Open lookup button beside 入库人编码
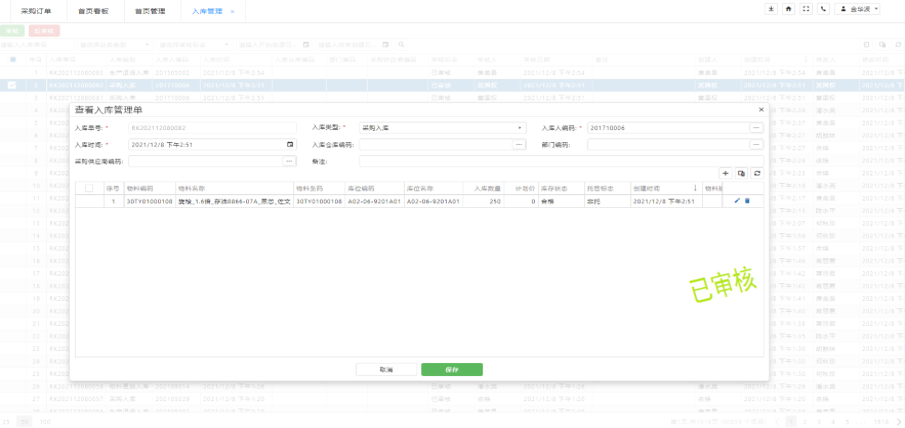The image size is (905, 428). (x=756, y=128)
